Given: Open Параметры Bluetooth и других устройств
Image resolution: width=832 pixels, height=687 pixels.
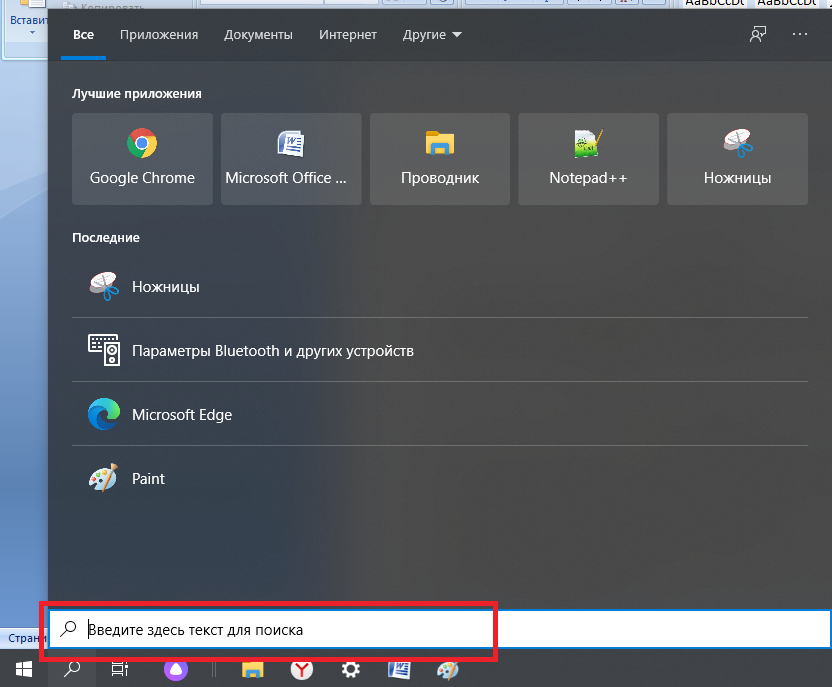Looking at the screenshot, I should pyautogui.click(x=440, y=350).
